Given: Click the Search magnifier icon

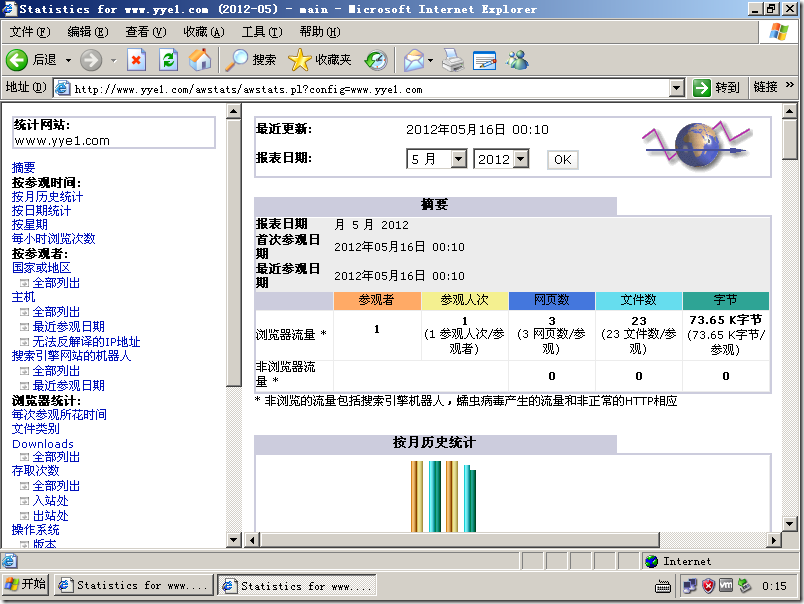Looking at the screenshot, I should pyautogui.click(x=236, y=61).
